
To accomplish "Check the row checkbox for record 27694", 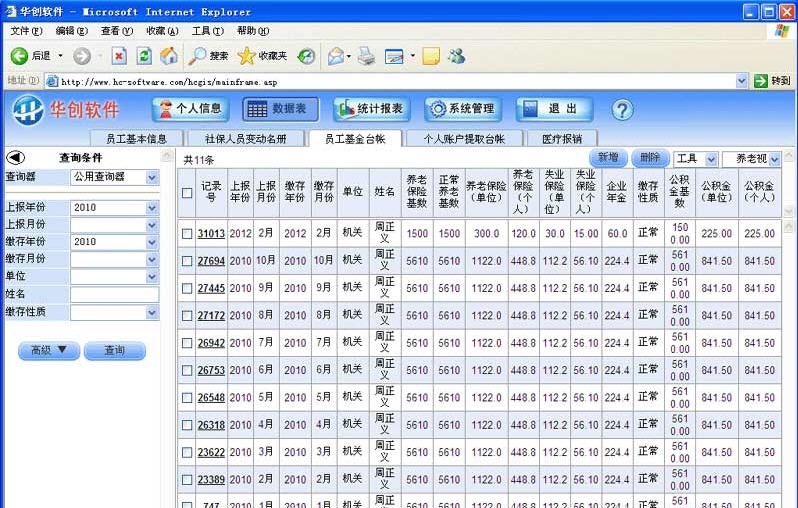I will point(187,261).
